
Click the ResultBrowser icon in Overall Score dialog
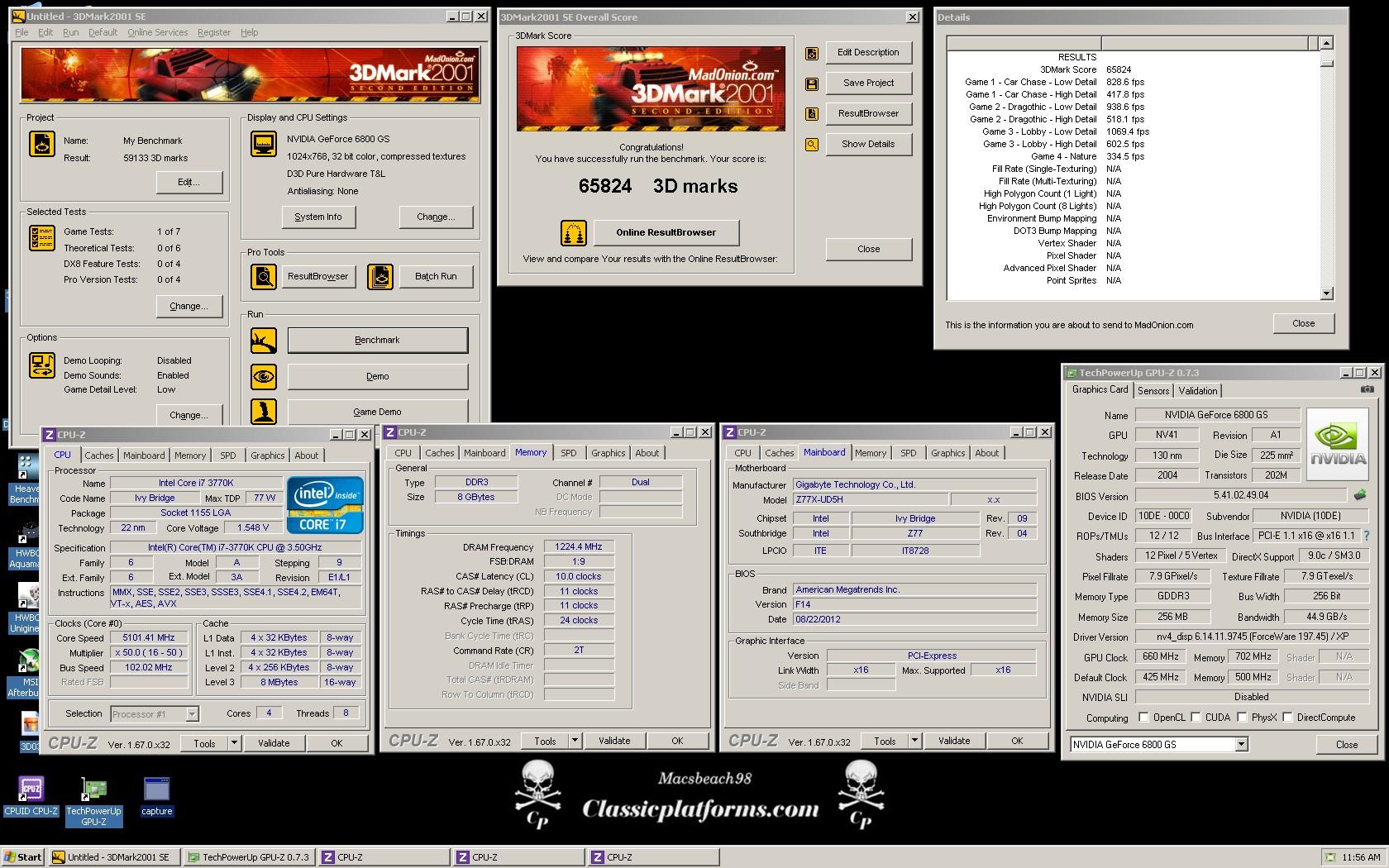(812, 114)
